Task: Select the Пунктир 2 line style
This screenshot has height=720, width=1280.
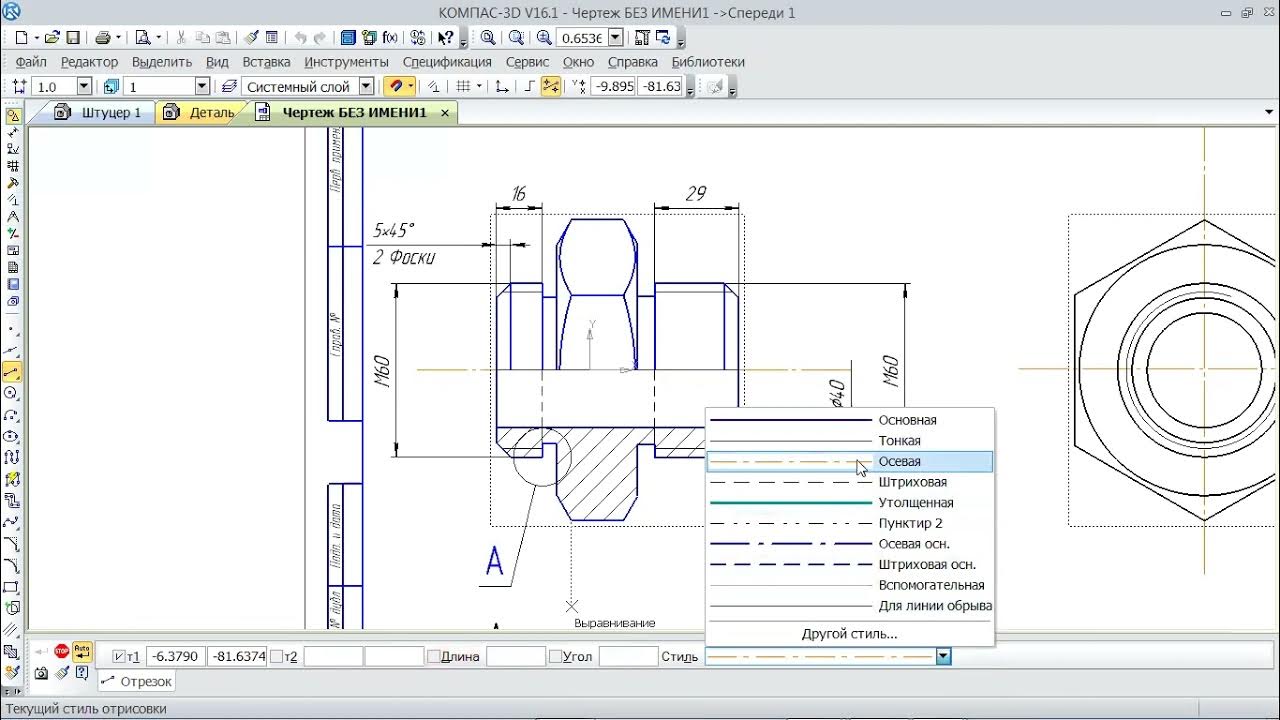Action: click(x=849, y=523)
